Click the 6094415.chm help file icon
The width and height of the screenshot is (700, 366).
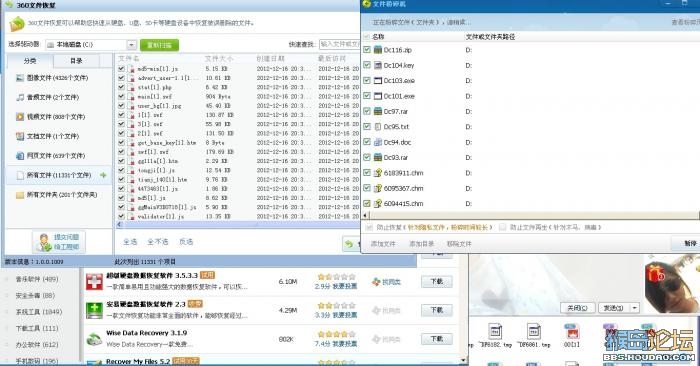pos(378,204)
